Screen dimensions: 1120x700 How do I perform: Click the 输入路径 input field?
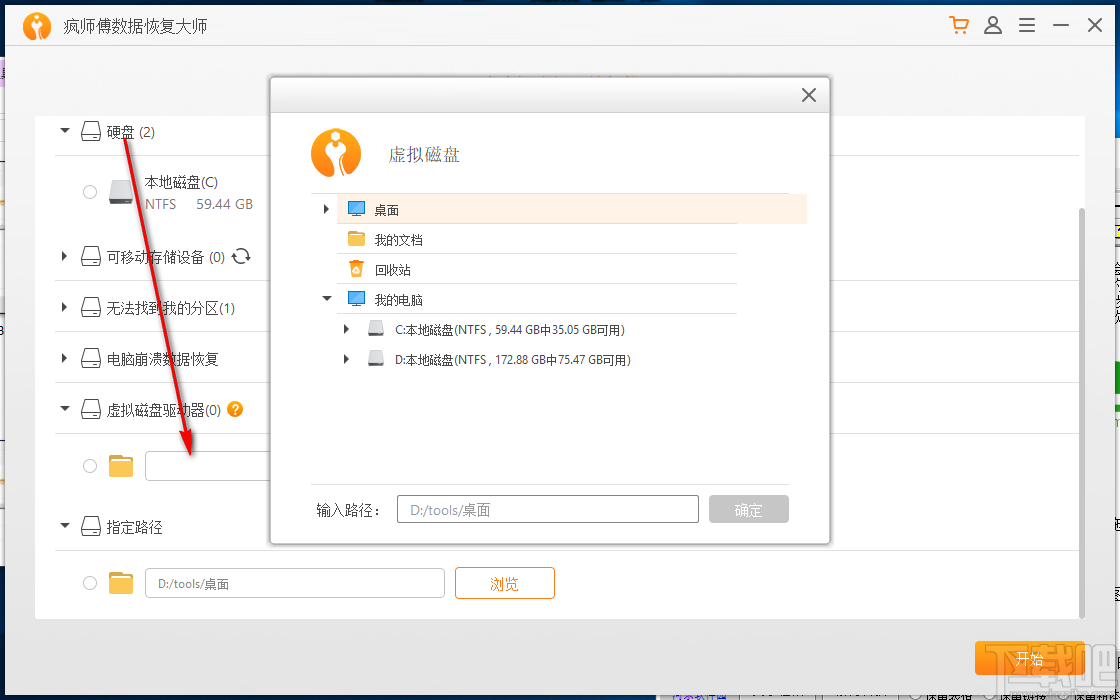coord(548,509)
